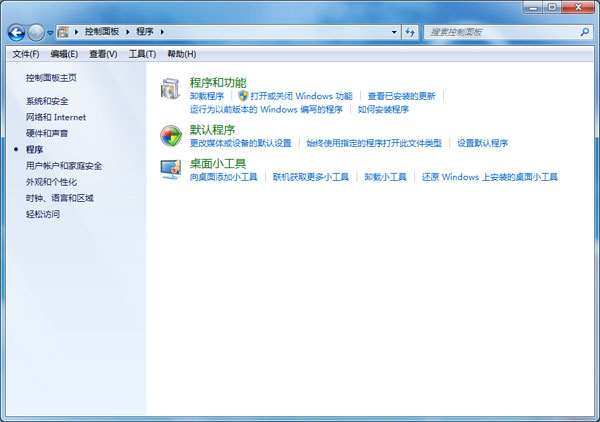Click 更改媒体或设备的默认设置 link
Viewport: 600px width, 422px height.
[241, 143]
